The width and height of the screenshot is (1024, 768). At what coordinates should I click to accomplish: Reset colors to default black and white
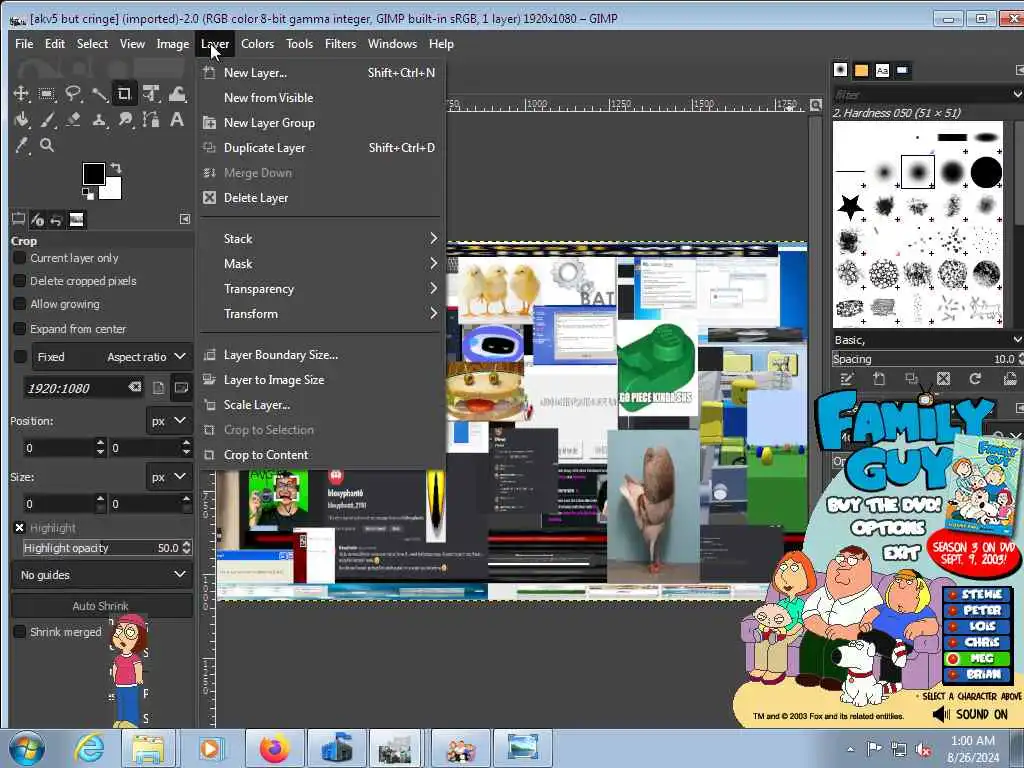(87, 193)
